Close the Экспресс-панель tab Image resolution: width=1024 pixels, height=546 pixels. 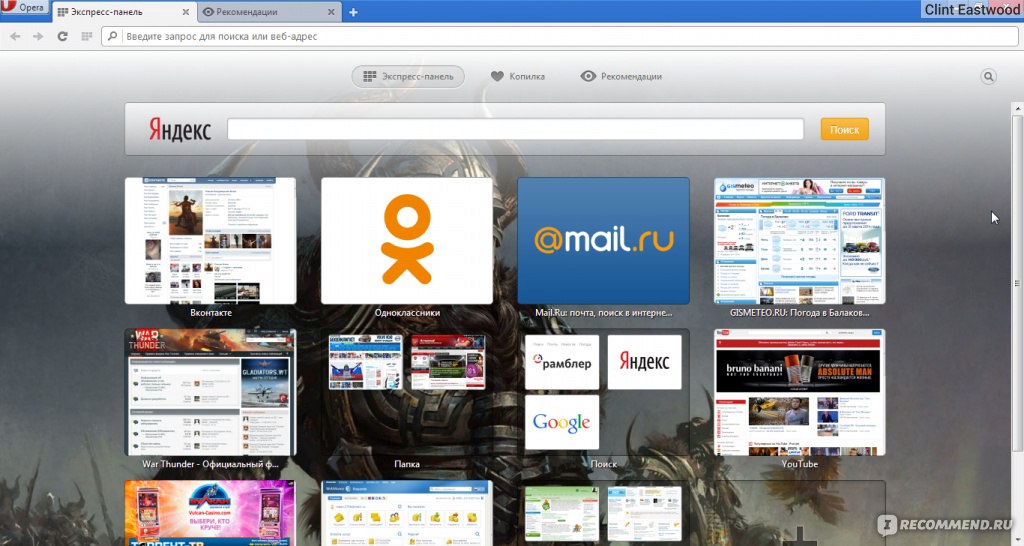(185, 12)
